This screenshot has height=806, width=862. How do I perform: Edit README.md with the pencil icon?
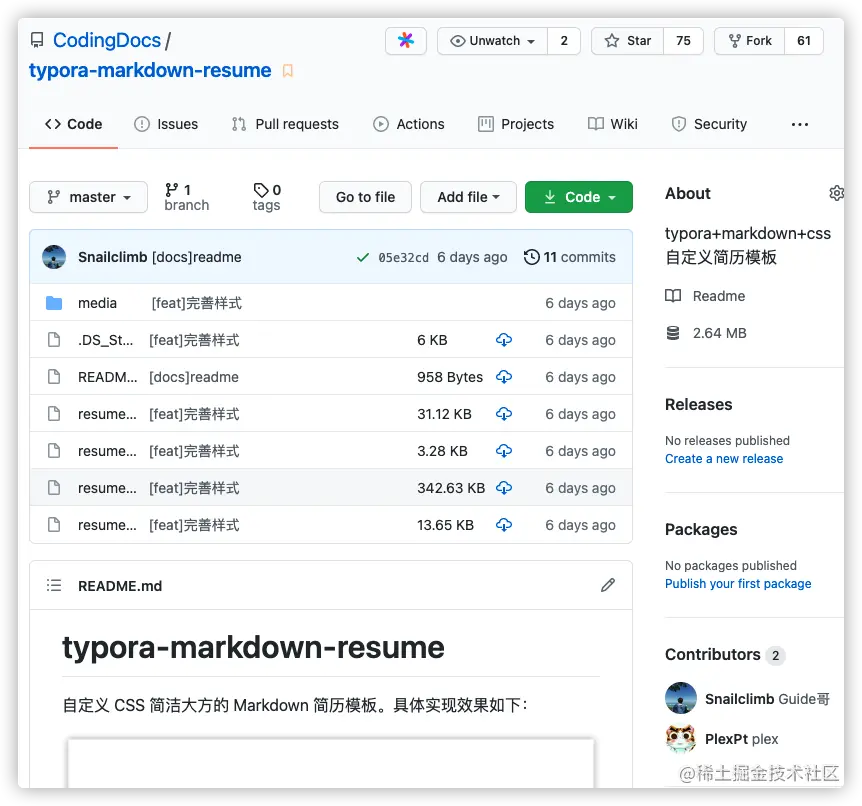click(607, 586)
